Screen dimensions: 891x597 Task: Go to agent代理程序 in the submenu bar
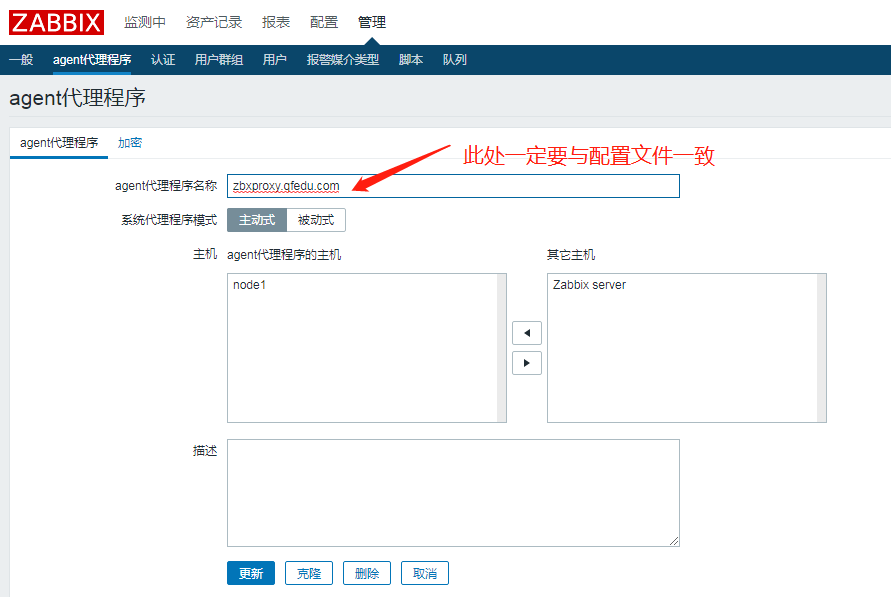pyautogui.click(x=92, y=60)
